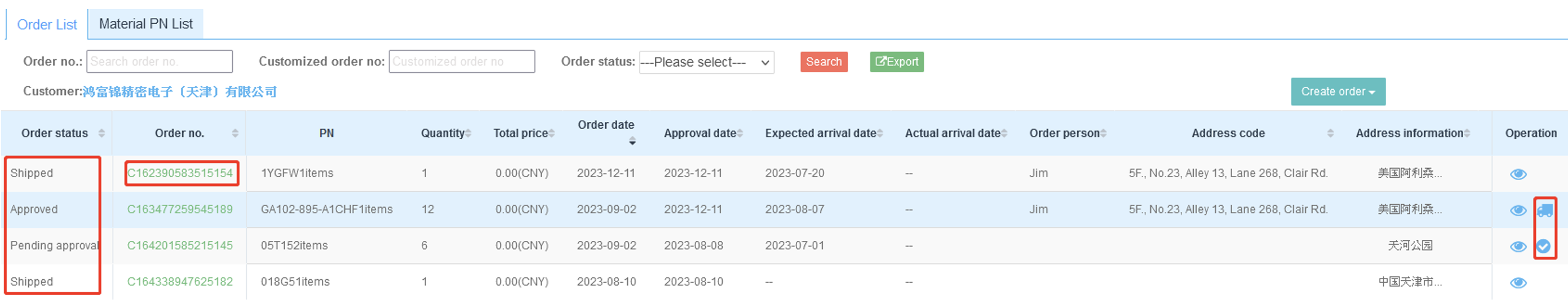Click the Order no. search field
This screenshot has height=308, width=1568.
pos(160,61)
